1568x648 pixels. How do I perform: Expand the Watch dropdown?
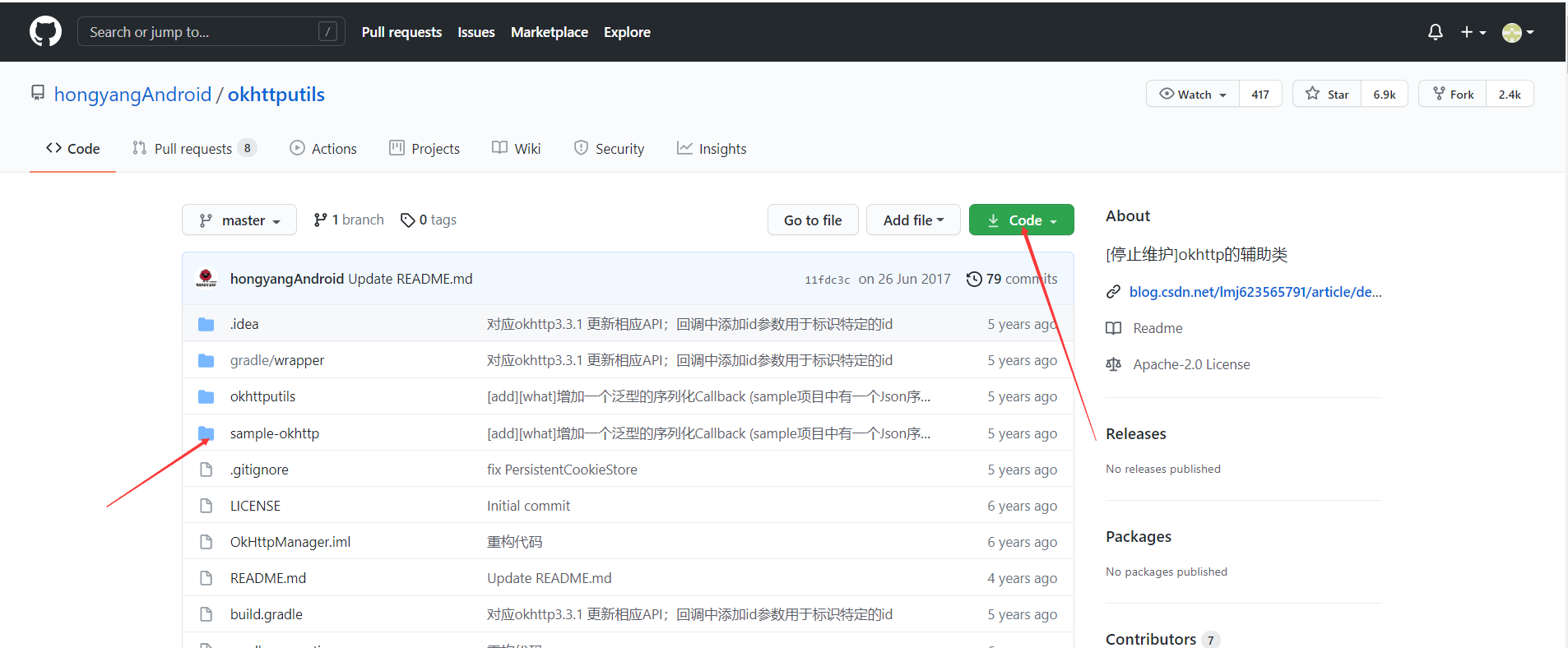point(1193,94)
